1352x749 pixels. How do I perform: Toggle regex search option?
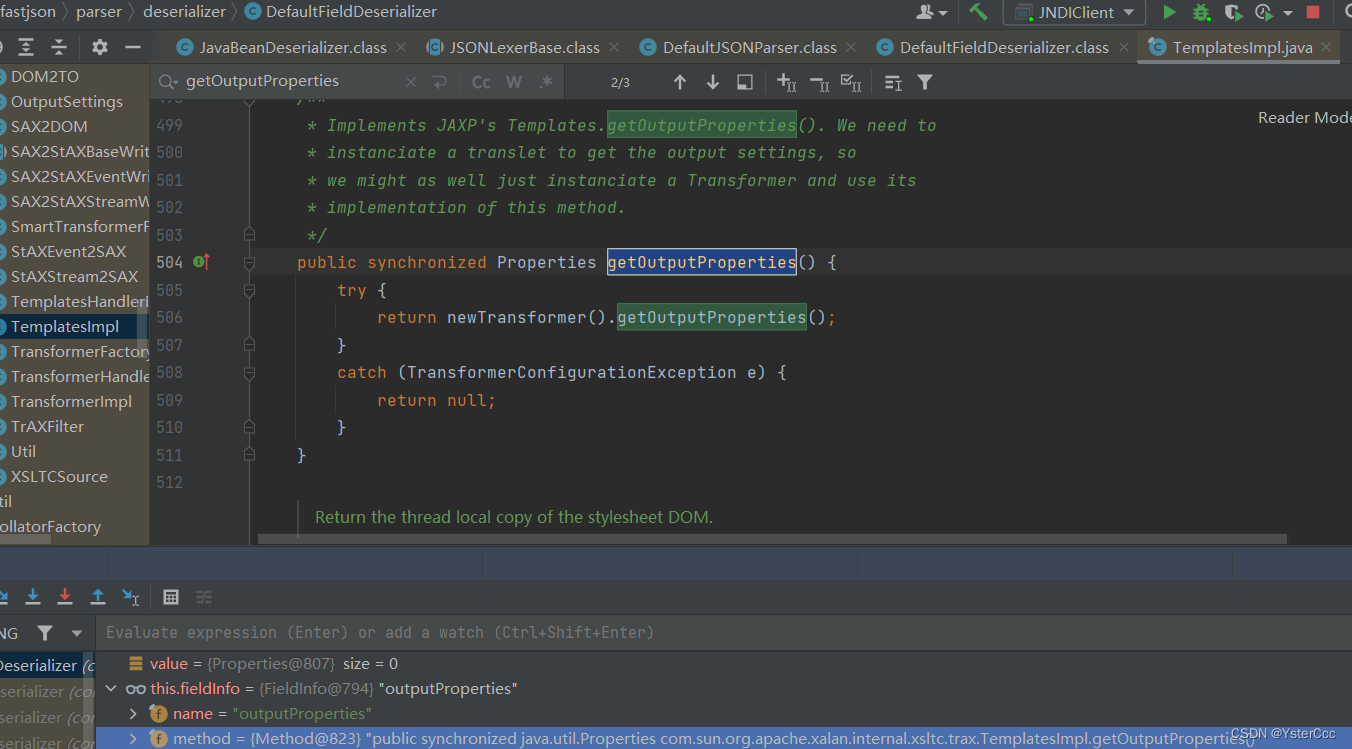pyautogui.click(x=545, y=82)
